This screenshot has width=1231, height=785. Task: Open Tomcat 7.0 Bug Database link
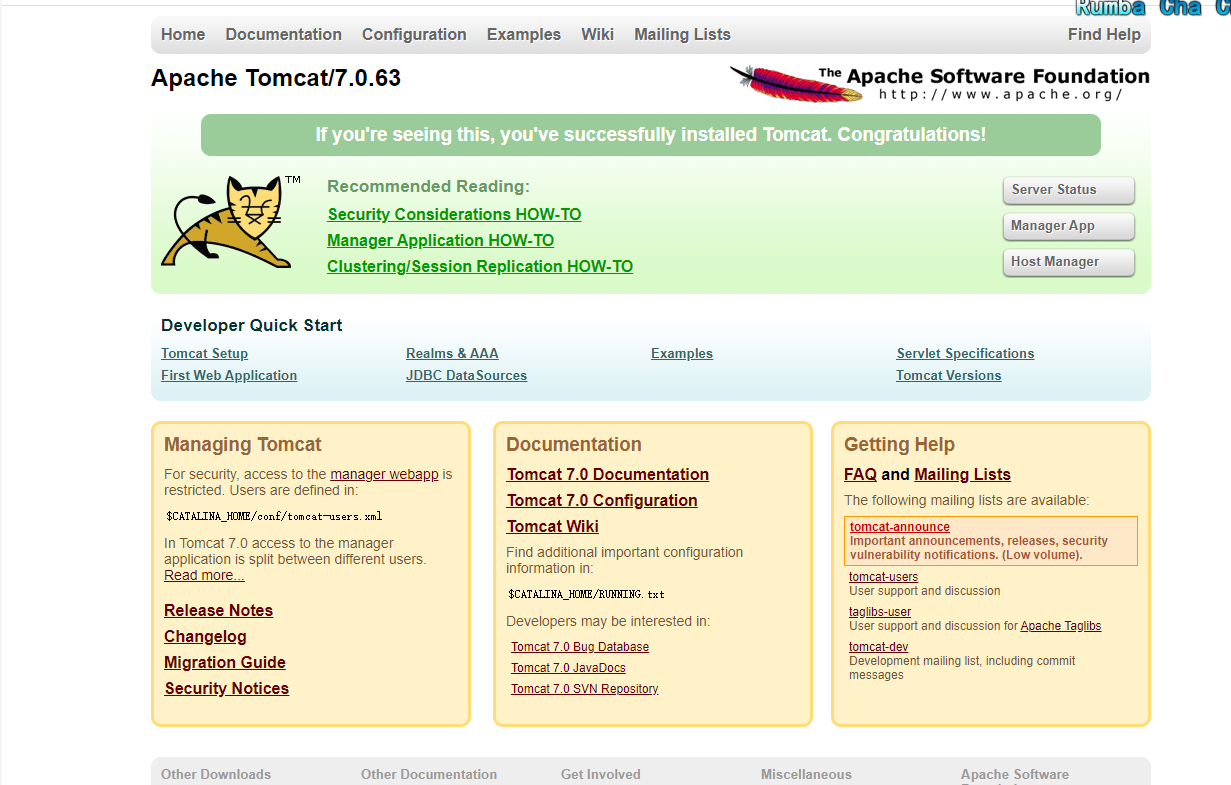tap(580, 647)
